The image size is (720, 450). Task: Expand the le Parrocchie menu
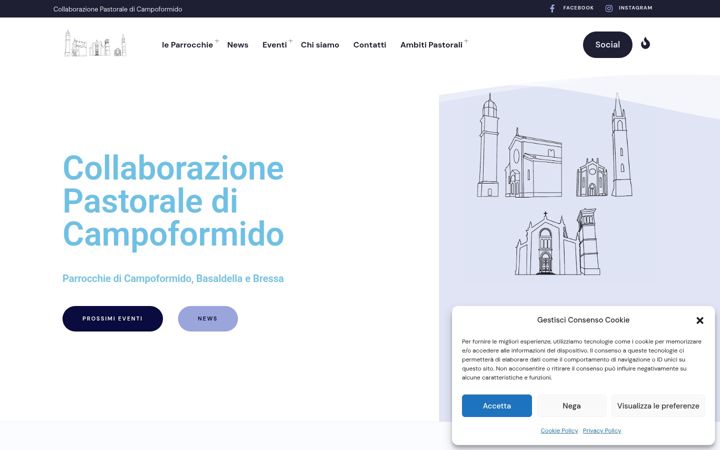[x=187, y=45]
